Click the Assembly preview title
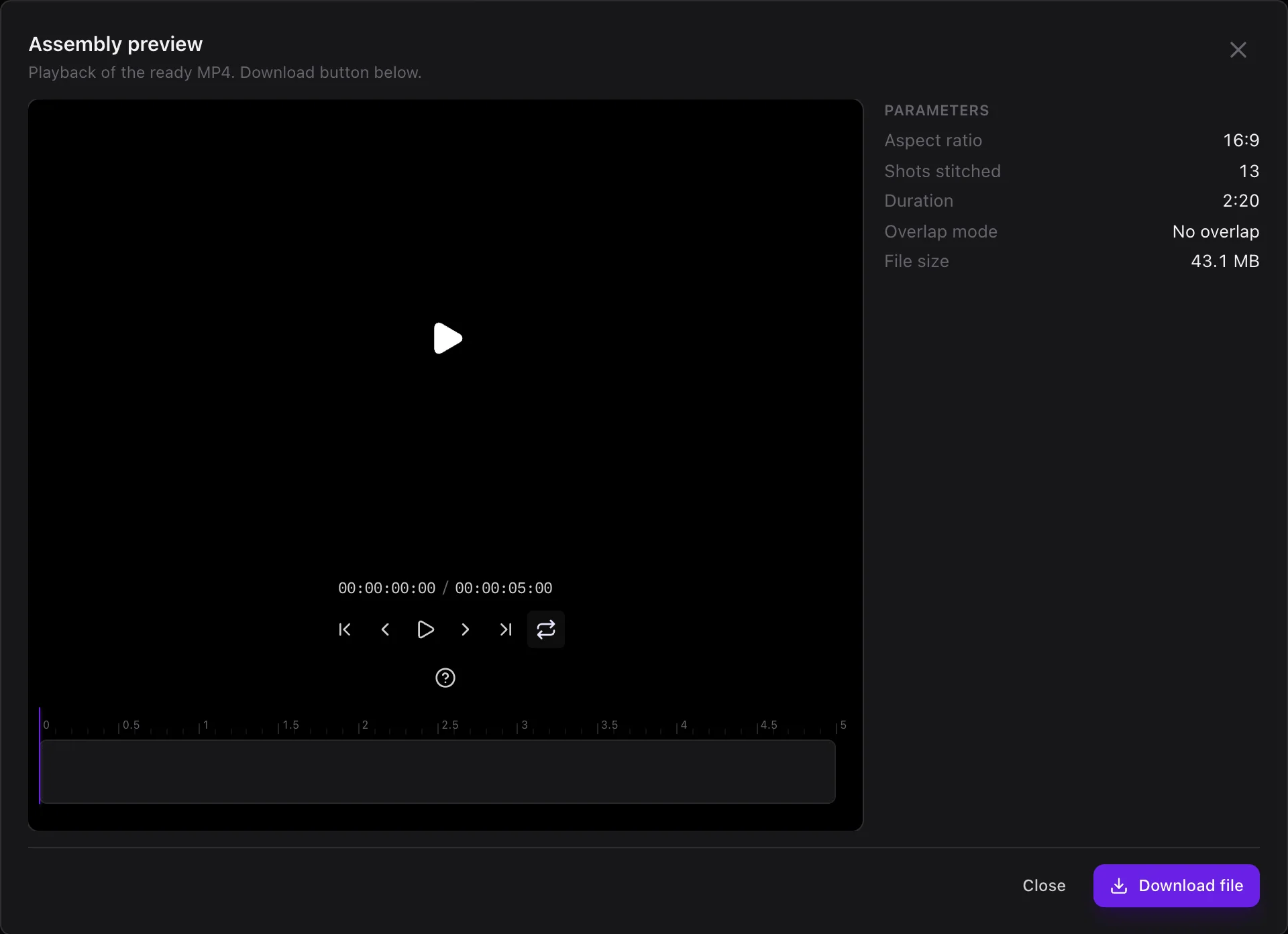The image size is (1288, 934). click(x=115, y=44)
